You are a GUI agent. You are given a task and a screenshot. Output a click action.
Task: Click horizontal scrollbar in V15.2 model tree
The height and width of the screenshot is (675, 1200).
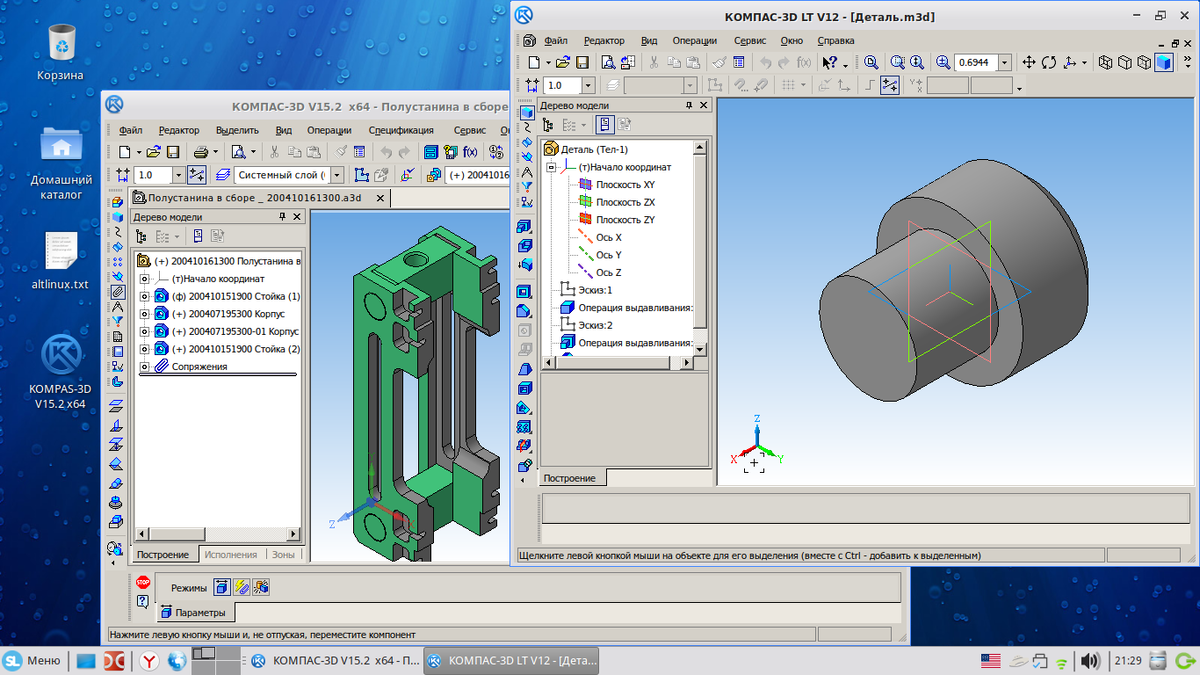coord(218,535)
